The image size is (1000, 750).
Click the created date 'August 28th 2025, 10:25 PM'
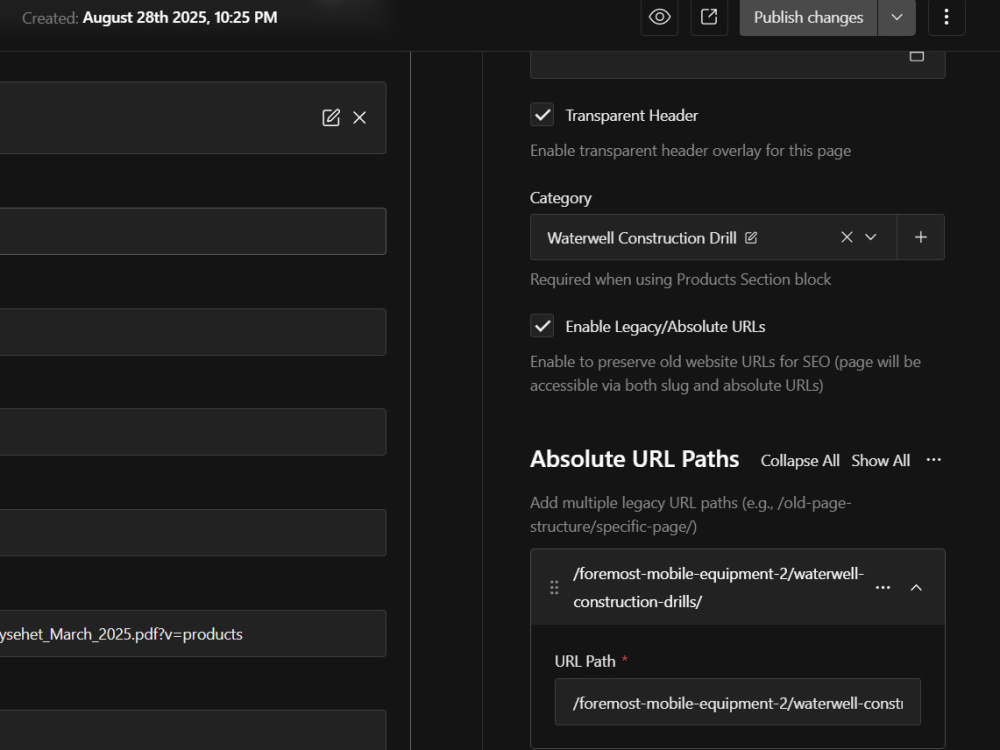(x=180, y=18)
